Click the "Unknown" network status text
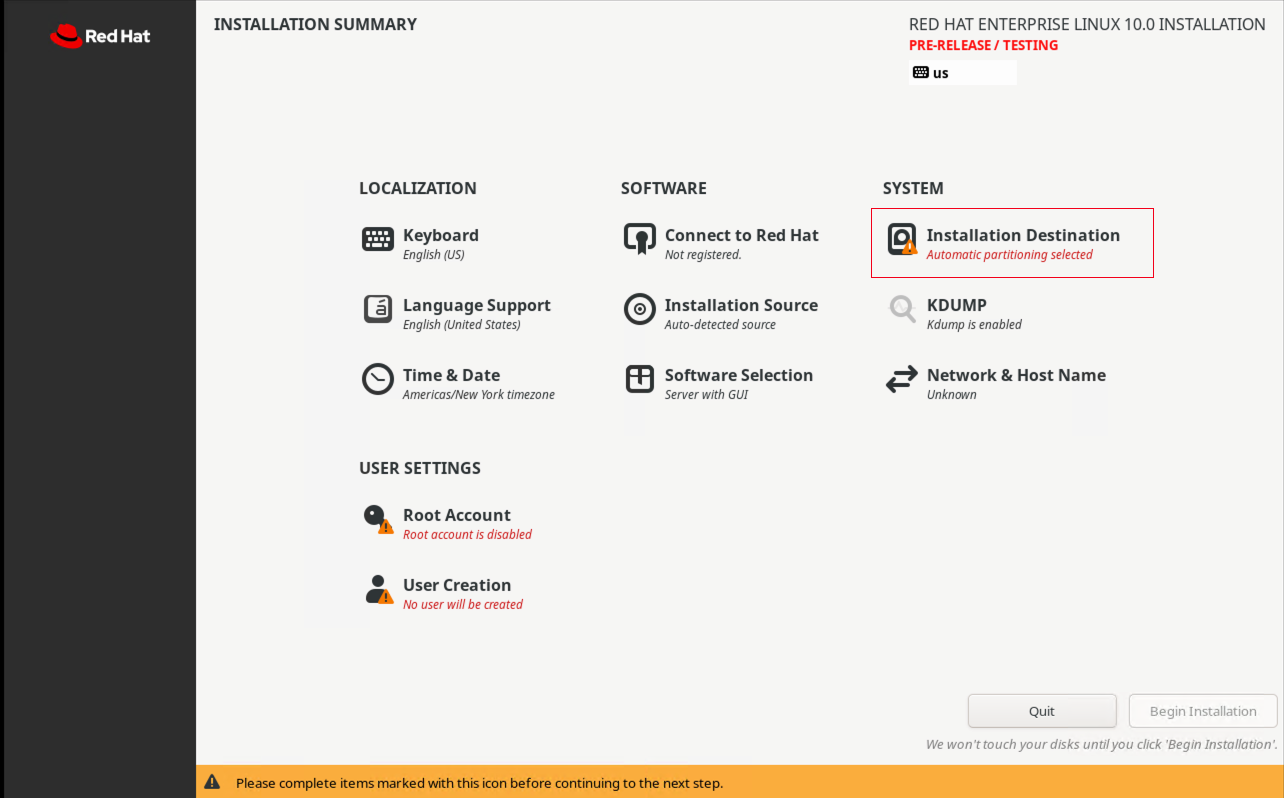1284x798 pixels. click(952, 395)
